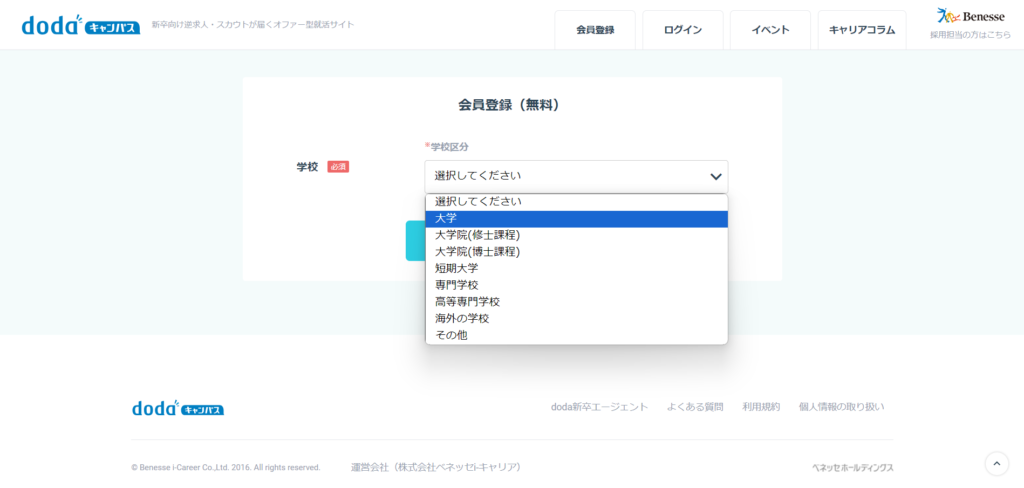The height and width of the screenshot is (488, 1024).
Task: Open 個人情報の取り扱い footer link
Action: point(841,407)
